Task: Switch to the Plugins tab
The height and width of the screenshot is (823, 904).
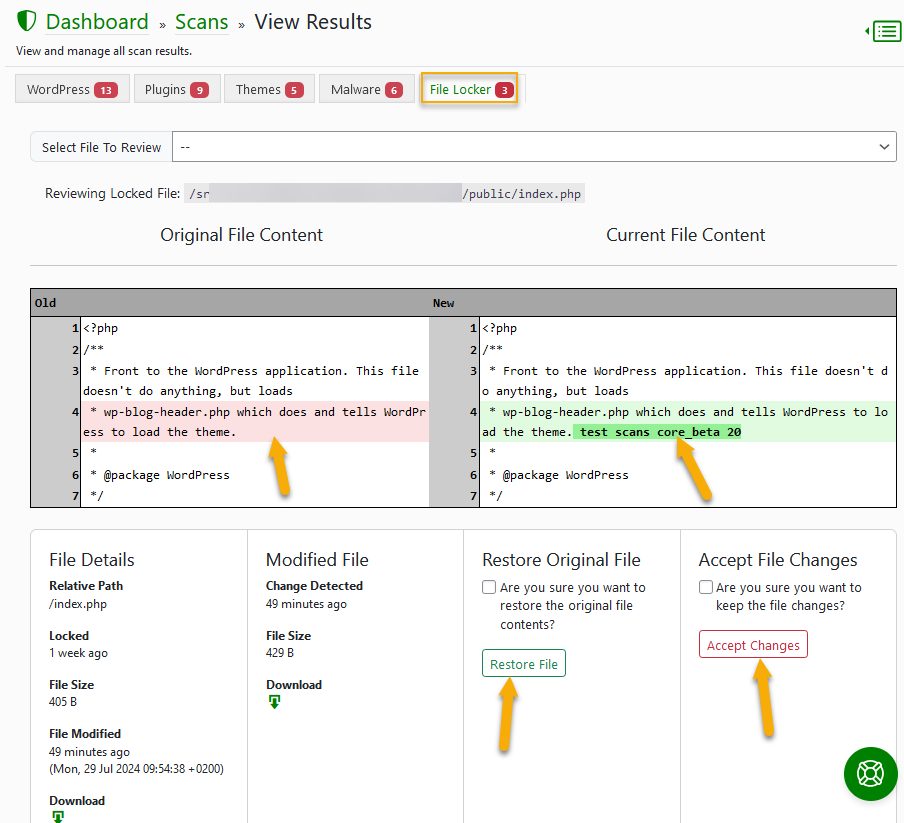Action: pyautogui.click(x=176, y=89)
